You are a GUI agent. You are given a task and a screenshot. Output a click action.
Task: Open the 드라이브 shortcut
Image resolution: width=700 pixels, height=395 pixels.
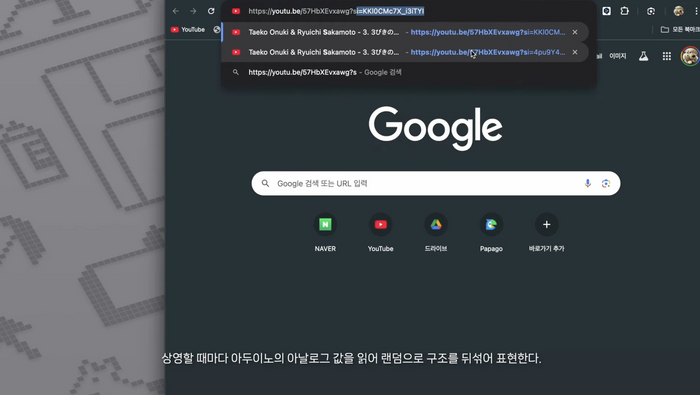click(x=436, y=232)
